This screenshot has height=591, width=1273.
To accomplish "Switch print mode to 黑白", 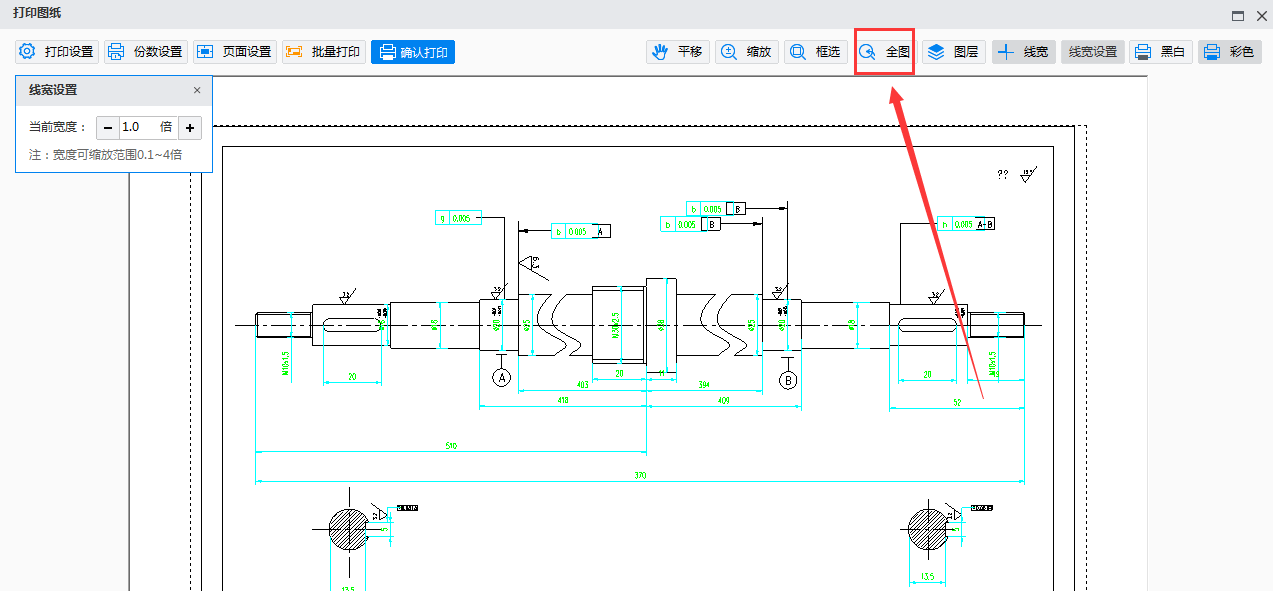I will [1161, 52].
